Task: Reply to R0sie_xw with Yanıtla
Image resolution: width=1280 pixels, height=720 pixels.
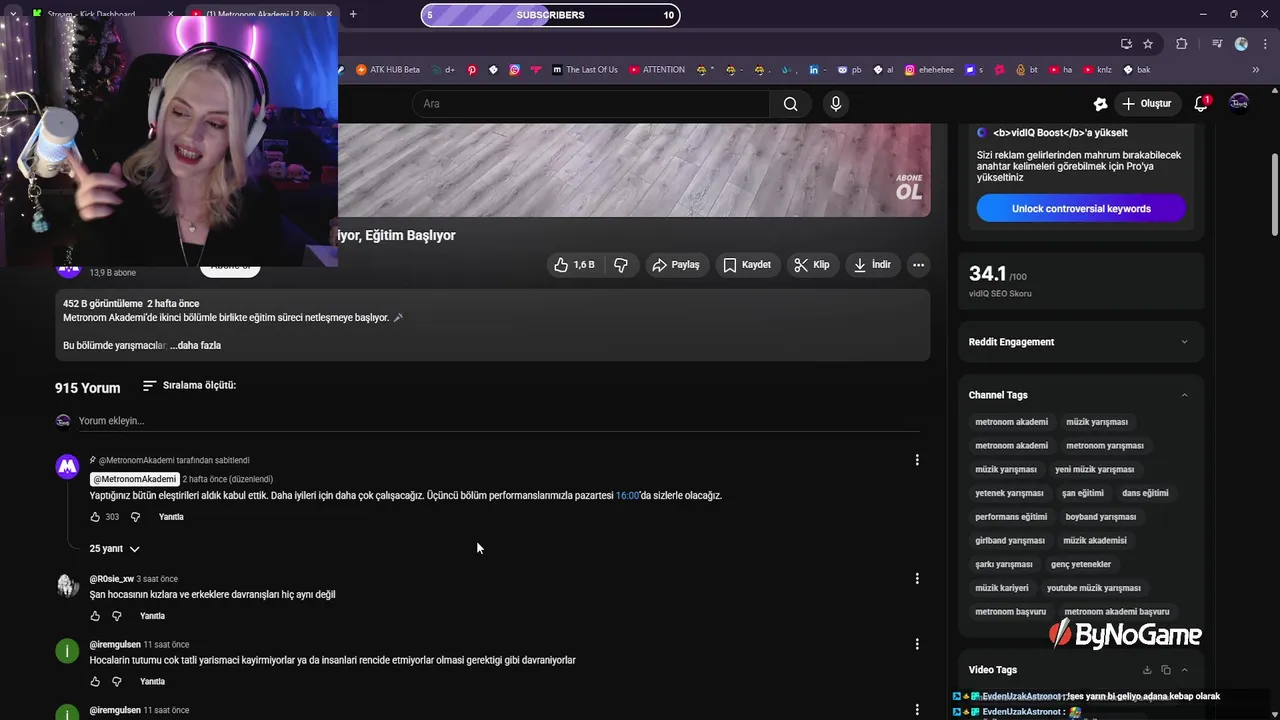Action: [x=152, y=616]
